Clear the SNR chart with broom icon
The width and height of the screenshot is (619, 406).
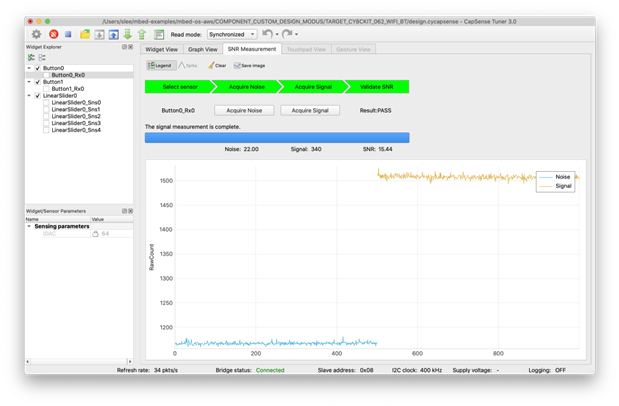[x=218, y=66]
